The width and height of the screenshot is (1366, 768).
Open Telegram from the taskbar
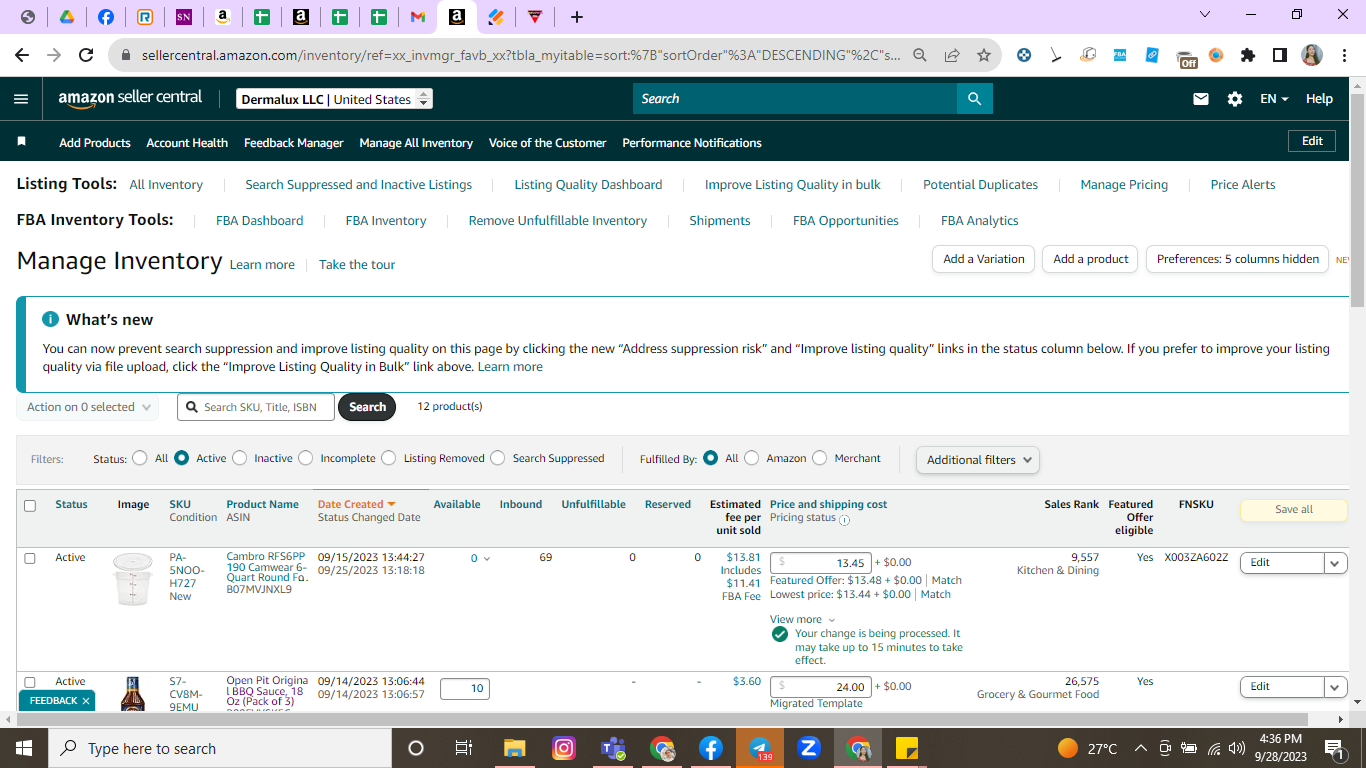click(x=760, y=748)
